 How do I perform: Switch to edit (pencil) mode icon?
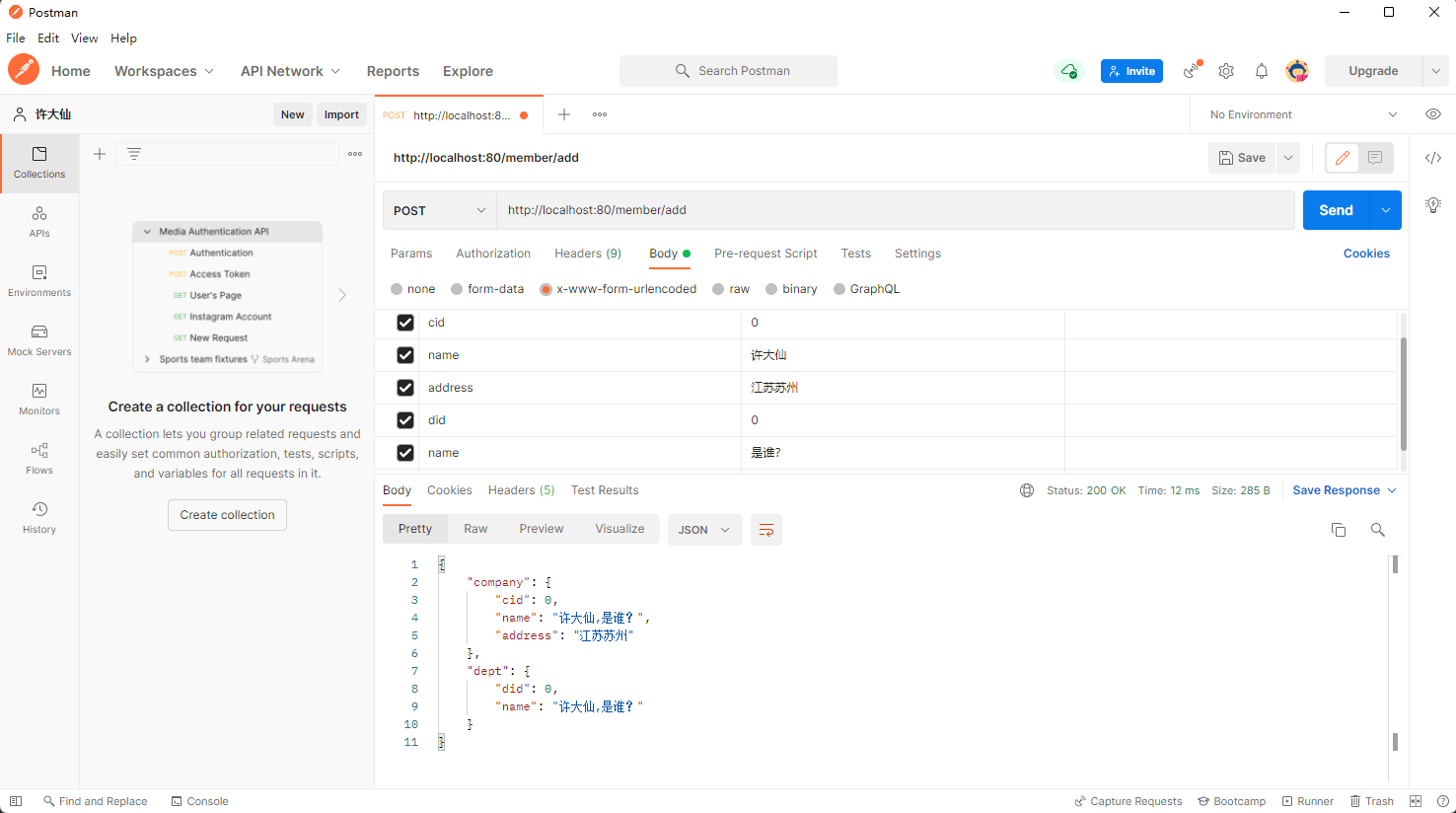pos(1342,158)
